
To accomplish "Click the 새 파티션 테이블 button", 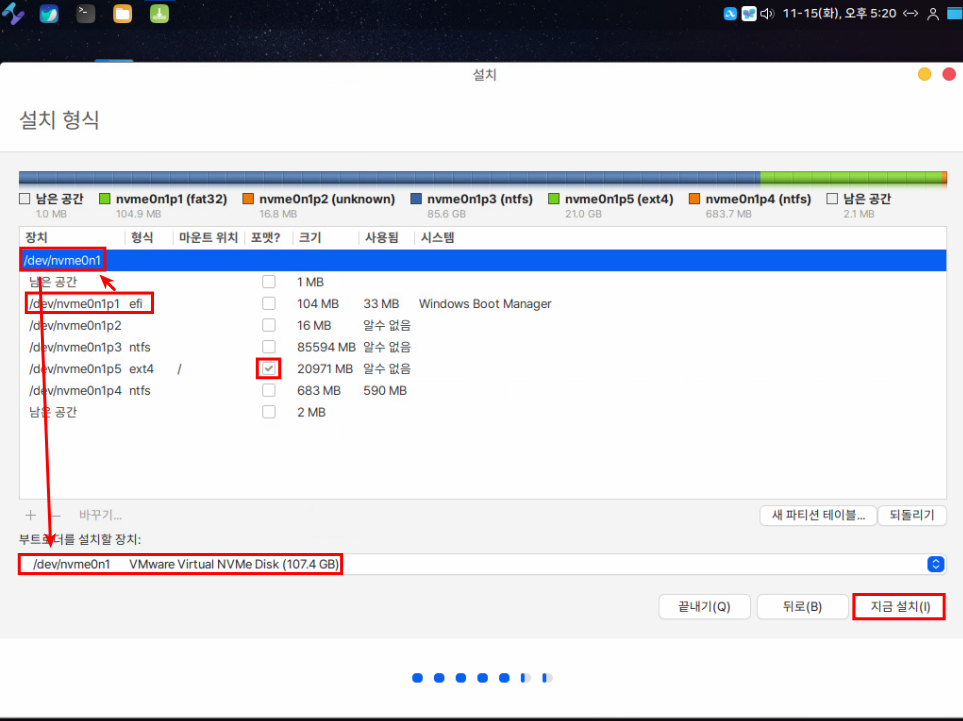I will [817, 515].
